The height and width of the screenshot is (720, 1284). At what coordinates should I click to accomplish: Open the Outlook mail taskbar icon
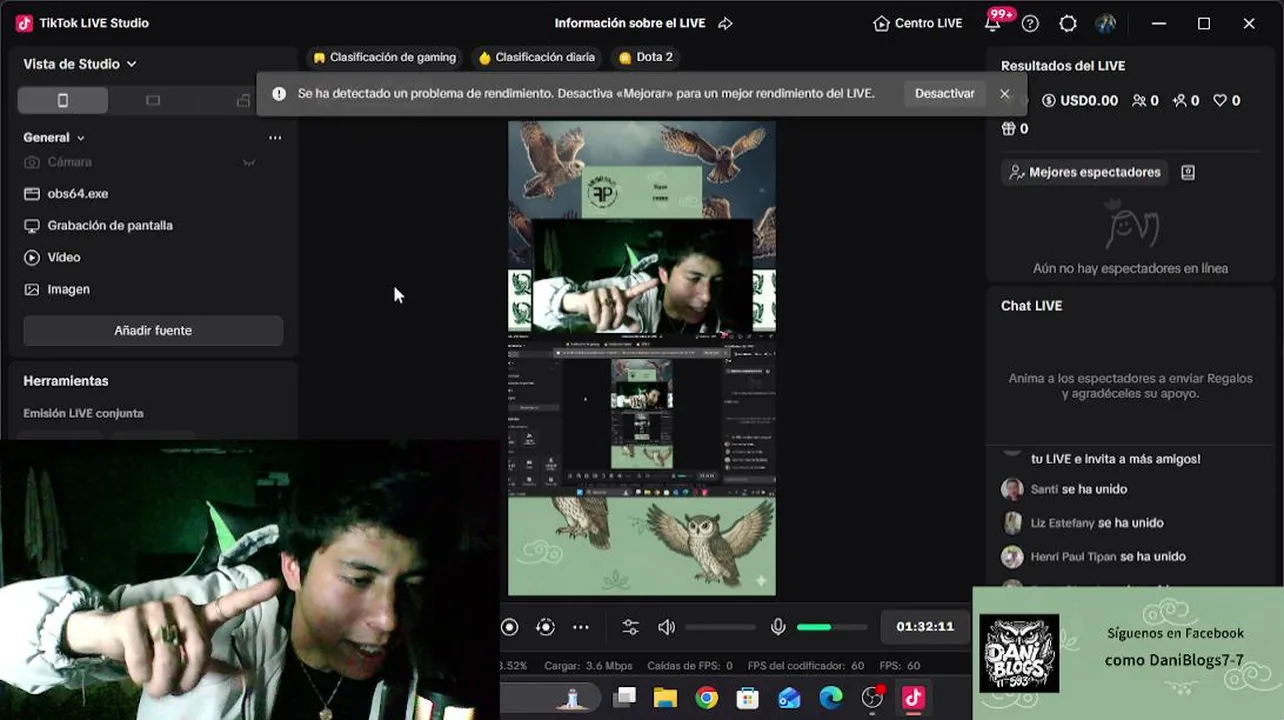click(790, 698)
